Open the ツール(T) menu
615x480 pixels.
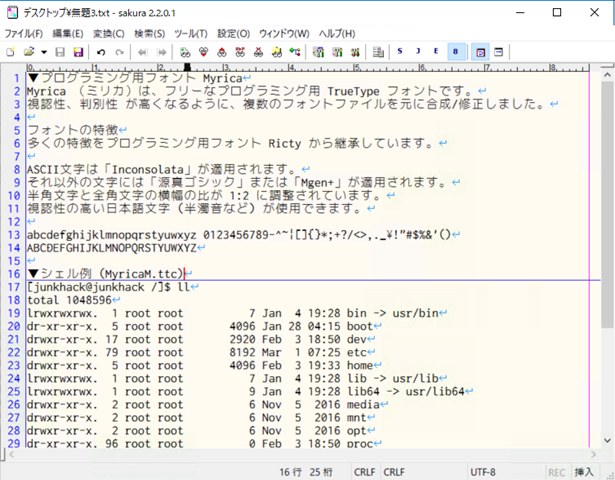click(x=191, y=34)
